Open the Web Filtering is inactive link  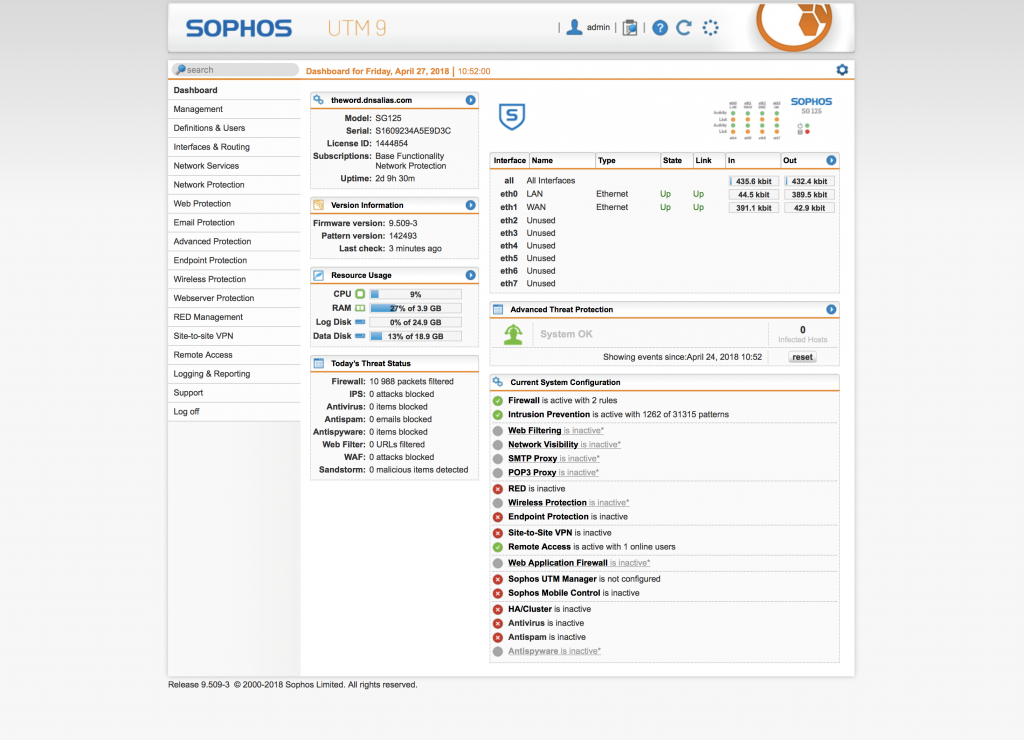pyautogui.click(x=556, y=431)
